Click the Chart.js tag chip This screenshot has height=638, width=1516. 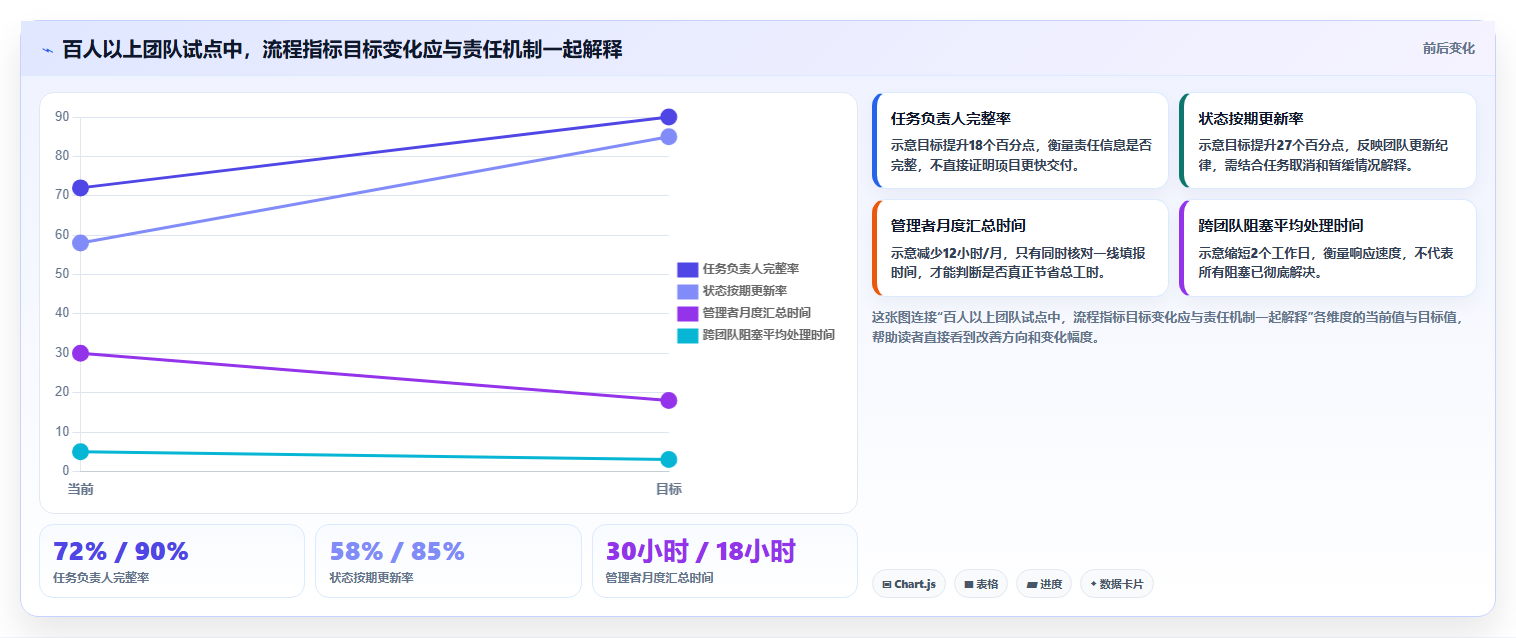(x=909, y=584)
